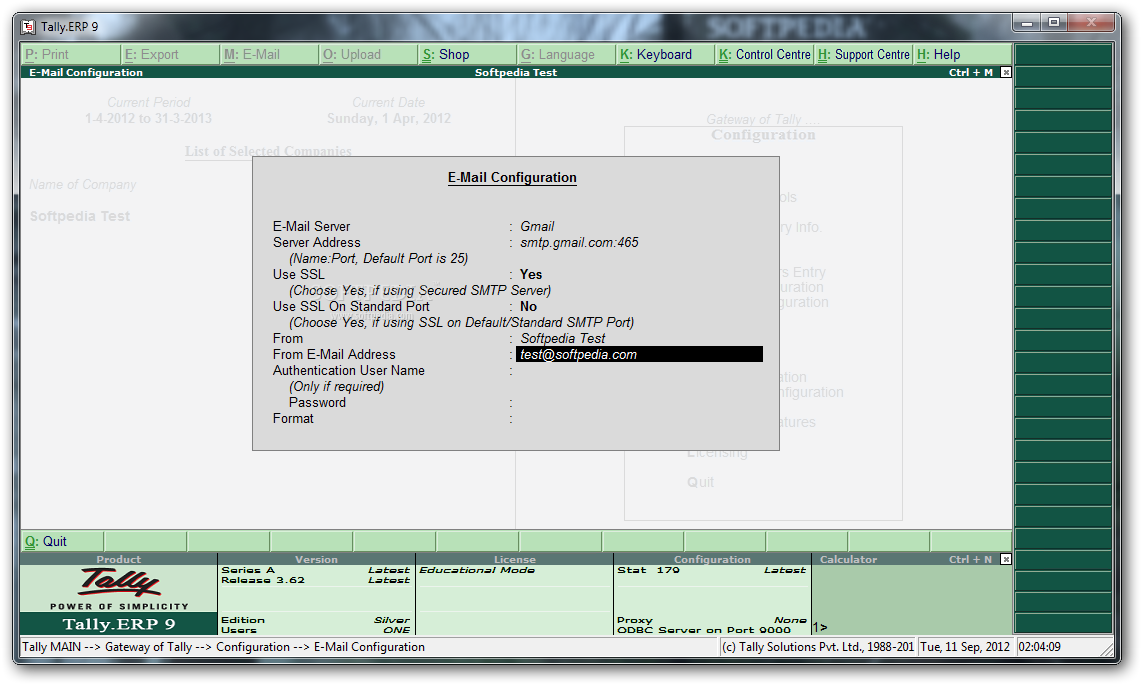This screenshot has height=685, width=1142.
Task: Click the From value Softpedia Test
Action: pyautogui.click(x=562, y=338)
